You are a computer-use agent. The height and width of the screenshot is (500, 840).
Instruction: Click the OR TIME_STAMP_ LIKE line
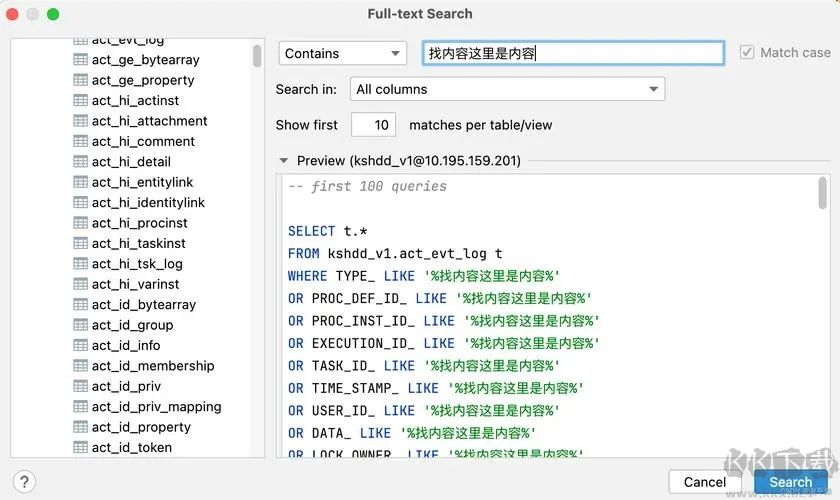click(435, 388)
